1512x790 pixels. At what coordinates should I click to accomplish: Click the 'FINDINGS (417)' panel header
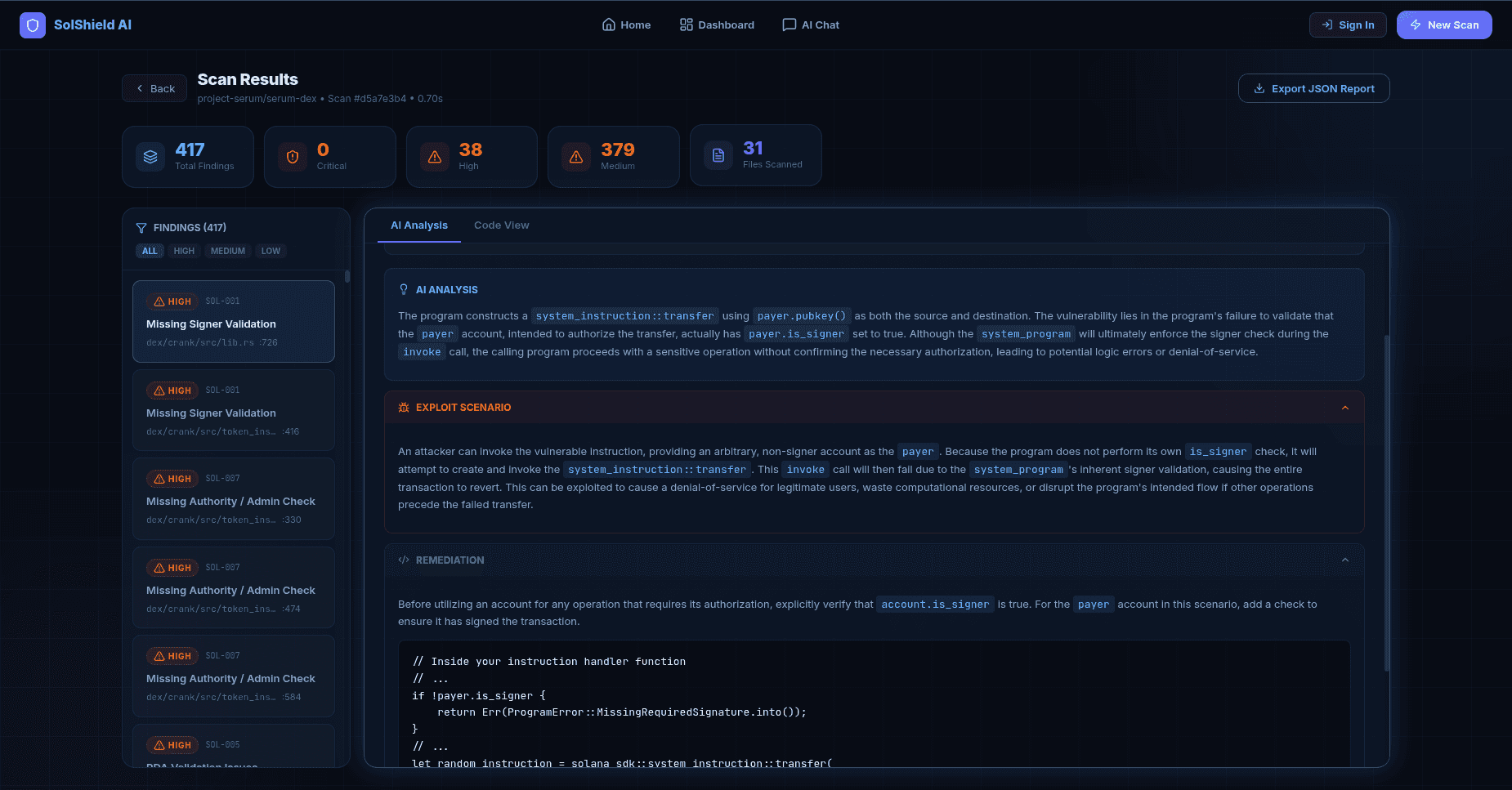pos(190,228)
